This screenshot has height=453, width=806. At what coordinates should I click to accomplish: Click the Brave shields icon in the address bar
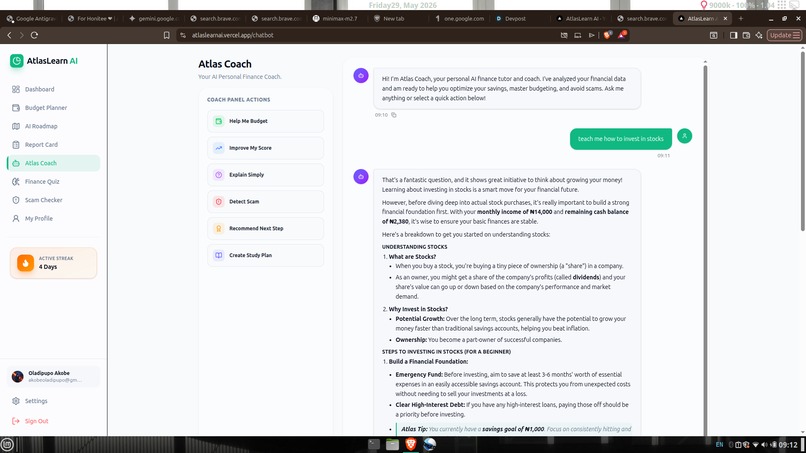(608, 35)
